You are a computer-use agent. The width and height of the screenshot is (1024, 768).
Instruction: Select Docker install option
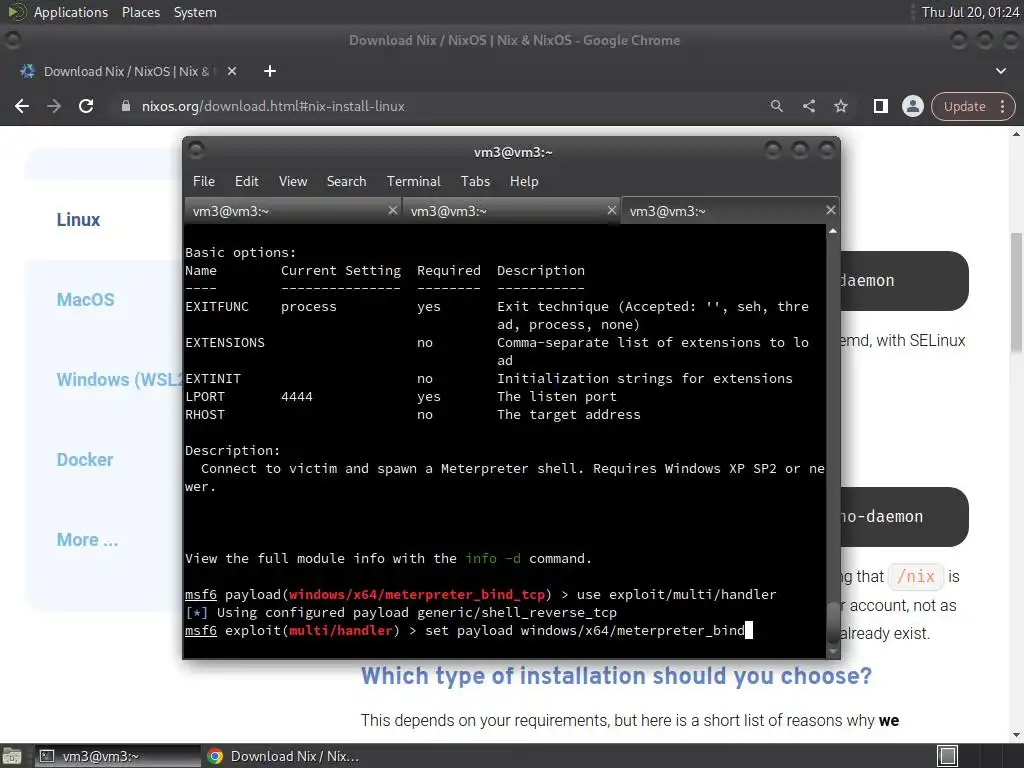tap(85, 460)
